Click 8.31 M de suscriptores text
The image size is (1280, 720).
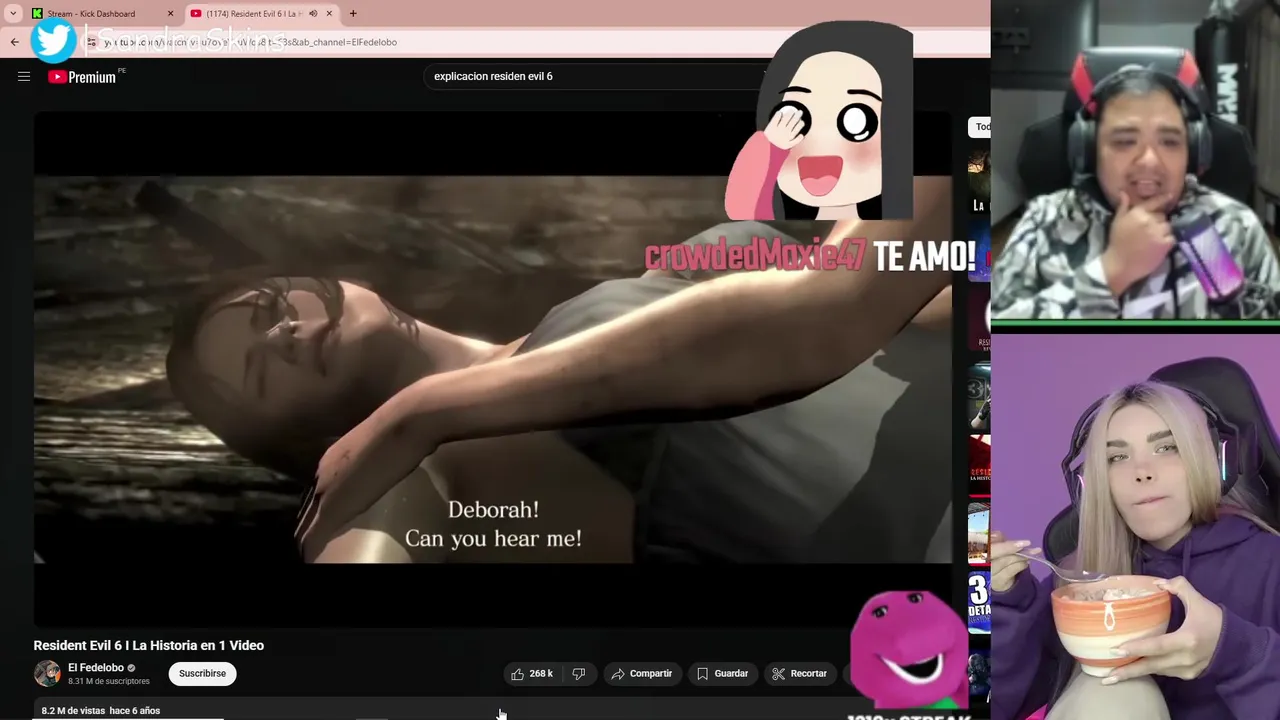109,681
